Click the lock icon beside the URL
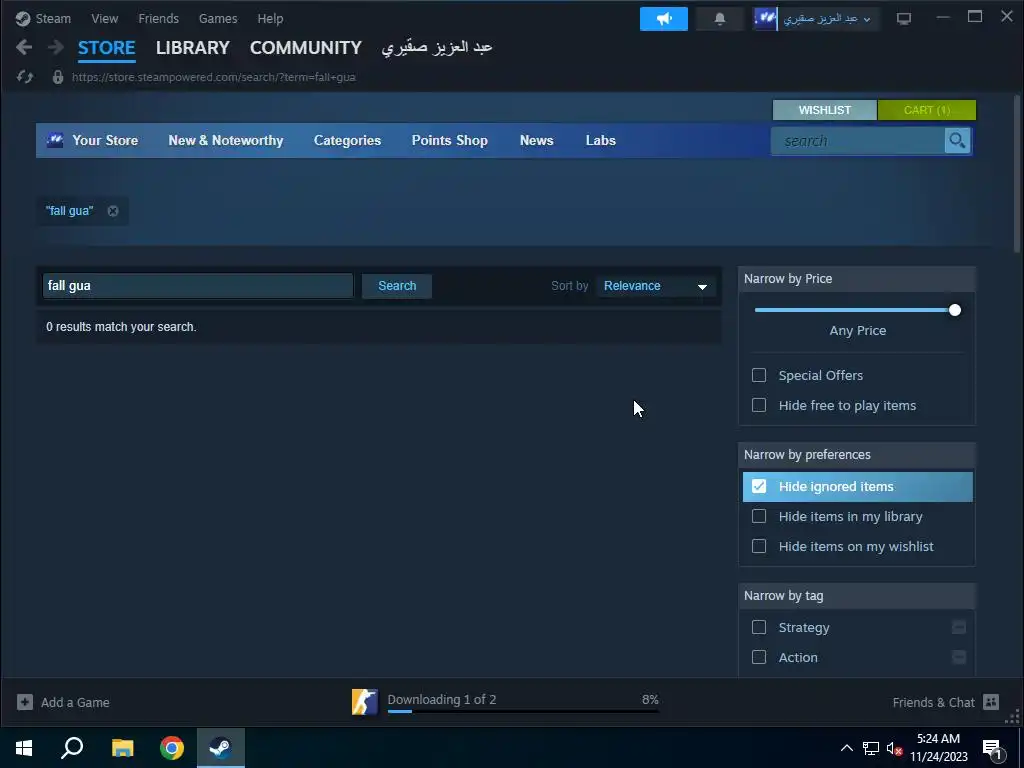The width and height of the screenshot is (1024, 768). coord(57,77)
